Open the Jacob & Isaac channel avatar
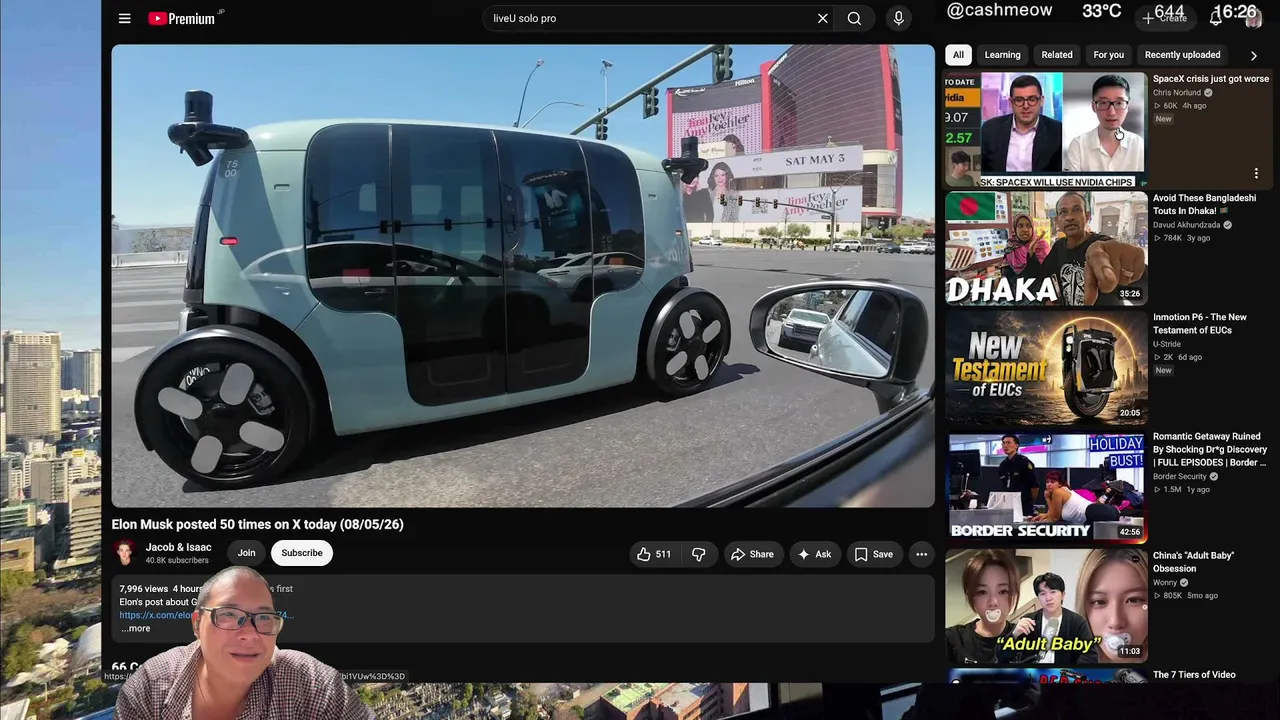The width and height of the screenshot is (1280, 720). click(125, 553)
